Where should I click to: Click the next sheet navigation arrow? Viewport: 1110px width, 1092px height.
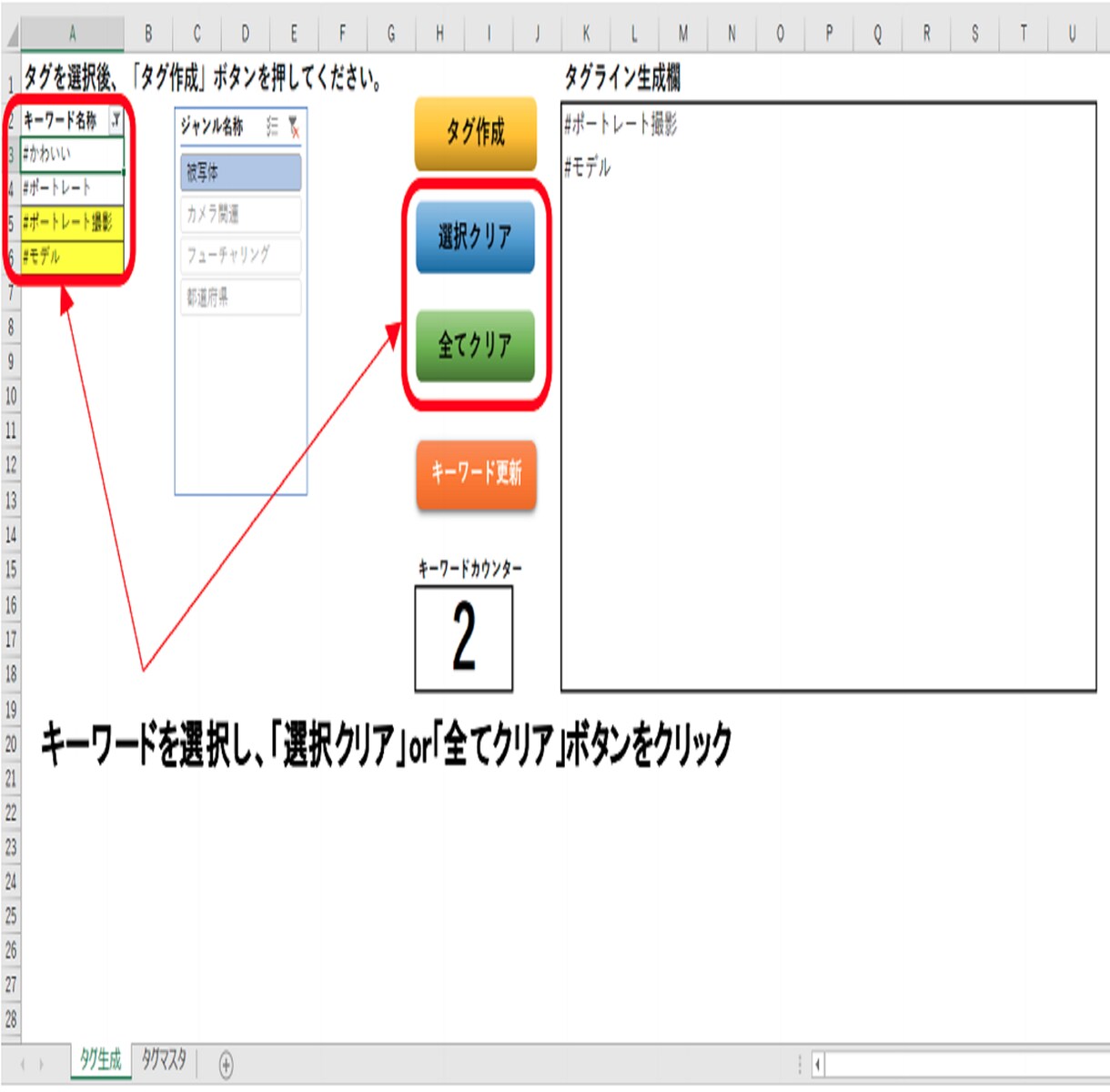tap(41, 1064)
